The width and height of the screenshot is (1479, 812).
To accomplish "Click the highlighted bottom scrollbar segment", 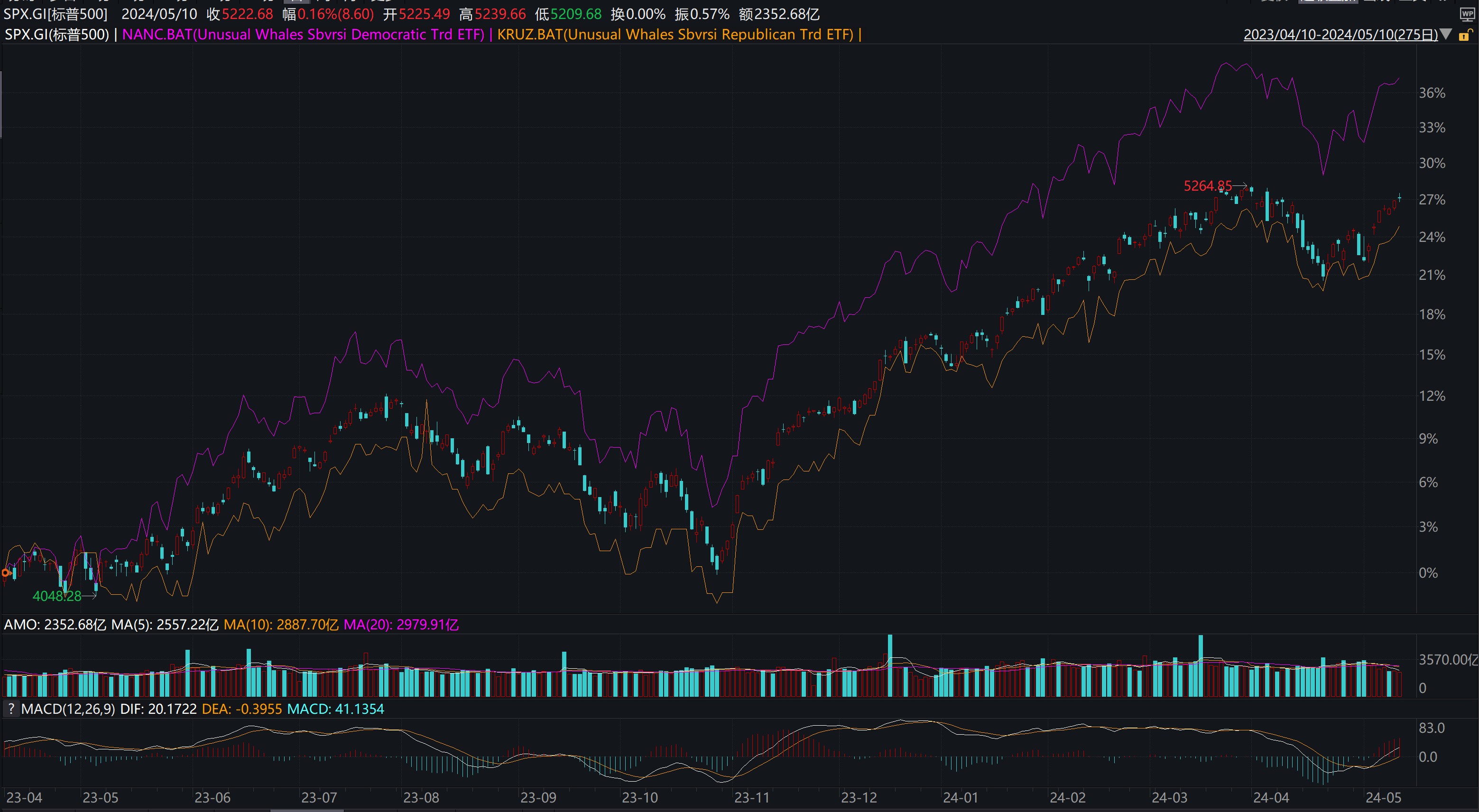I will coord(306,810).
